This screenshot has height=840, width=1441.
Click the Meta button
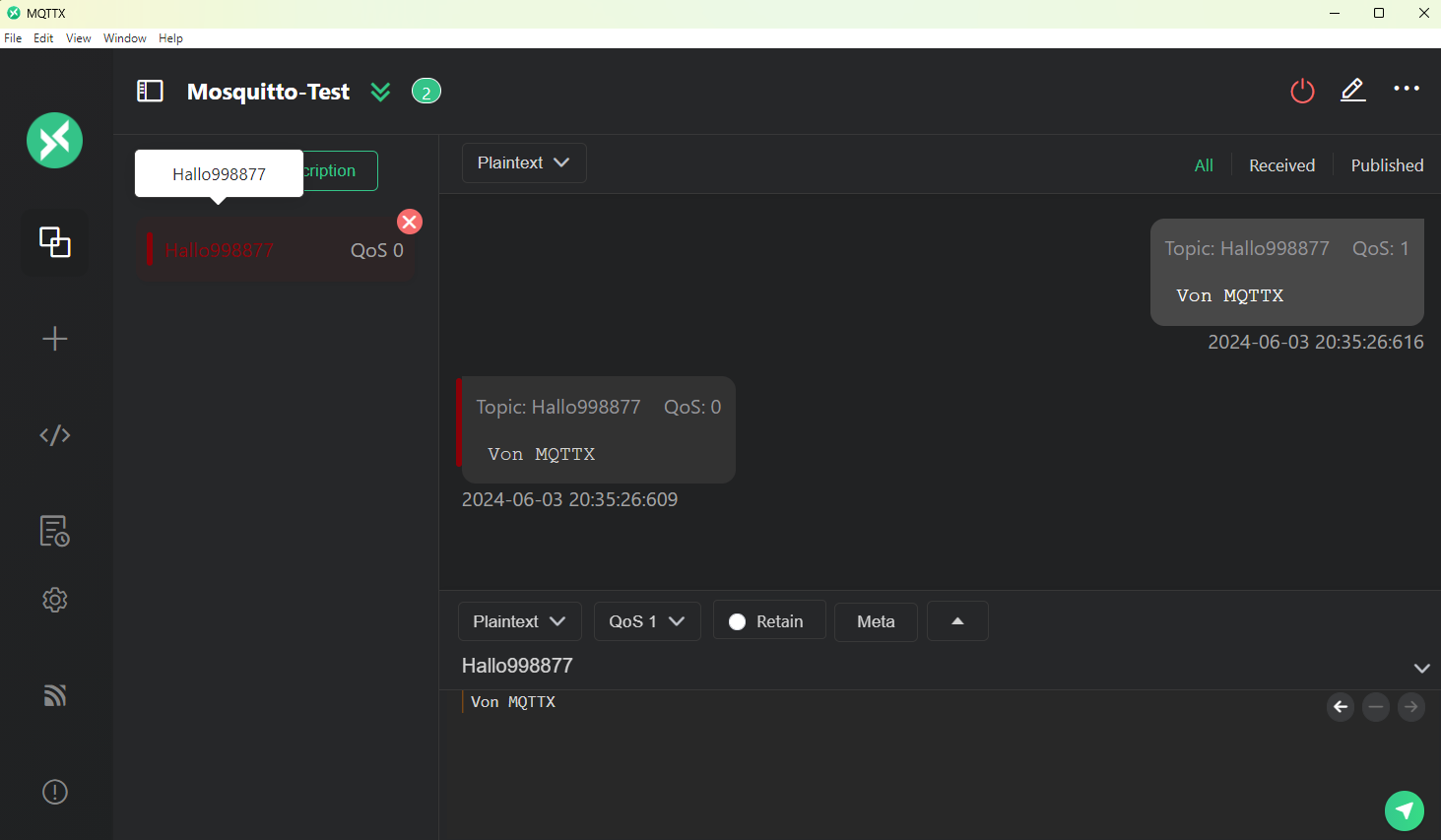(876, 621)
